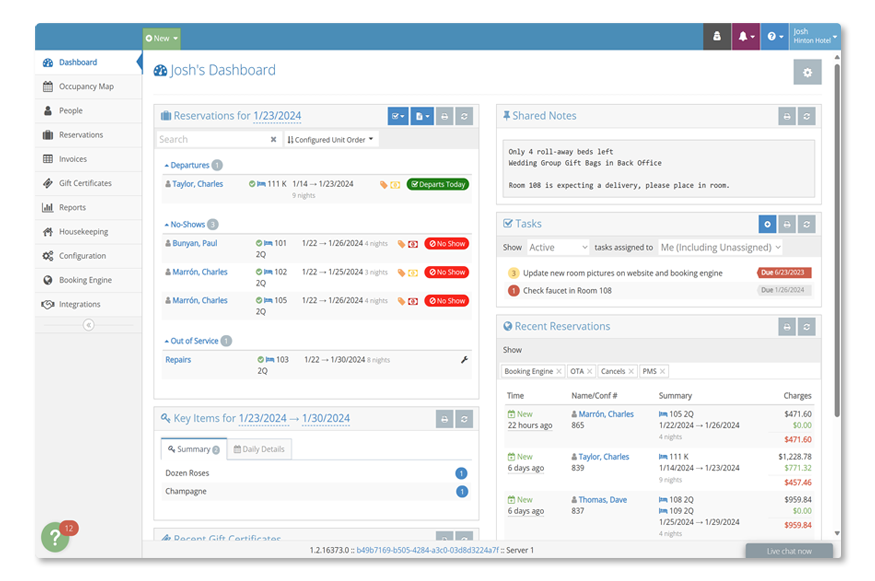Open the green New menu

coord(159,36)
